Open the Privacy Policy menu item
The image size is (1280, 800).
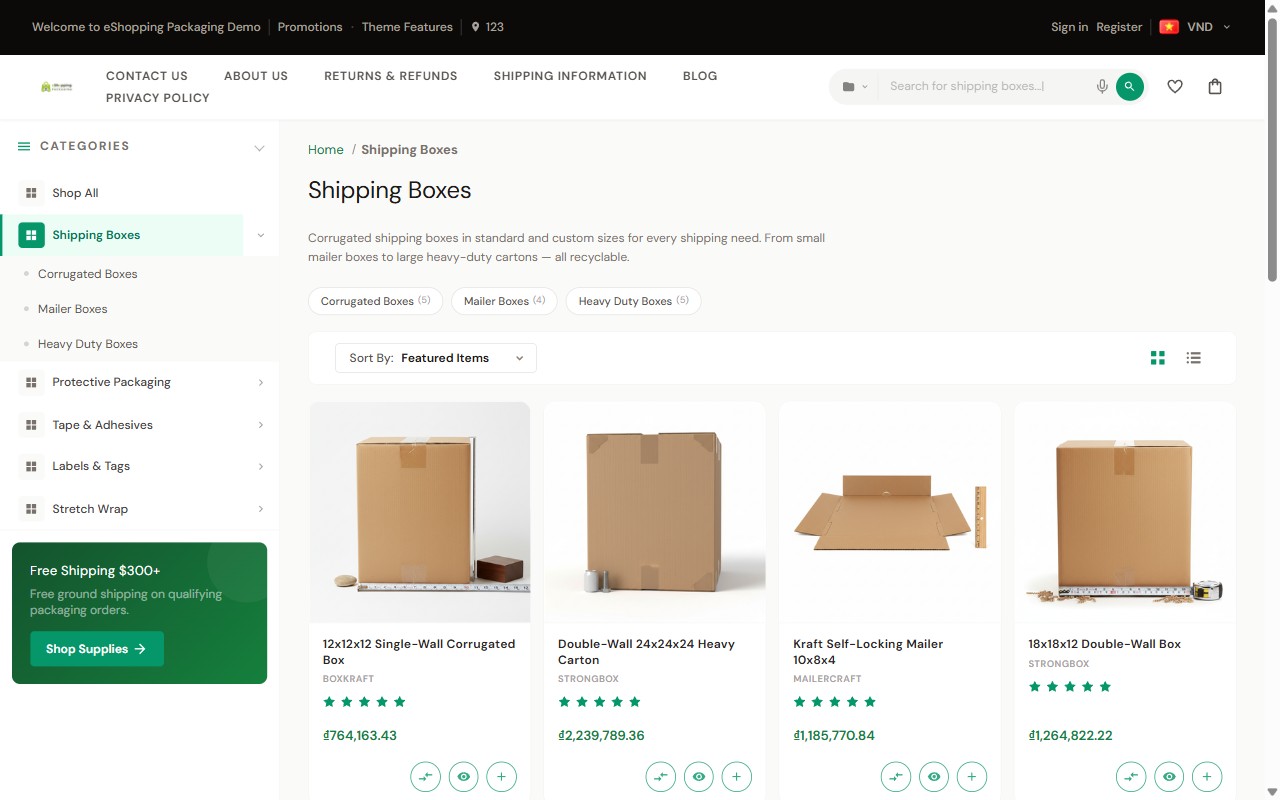point(158,98)
